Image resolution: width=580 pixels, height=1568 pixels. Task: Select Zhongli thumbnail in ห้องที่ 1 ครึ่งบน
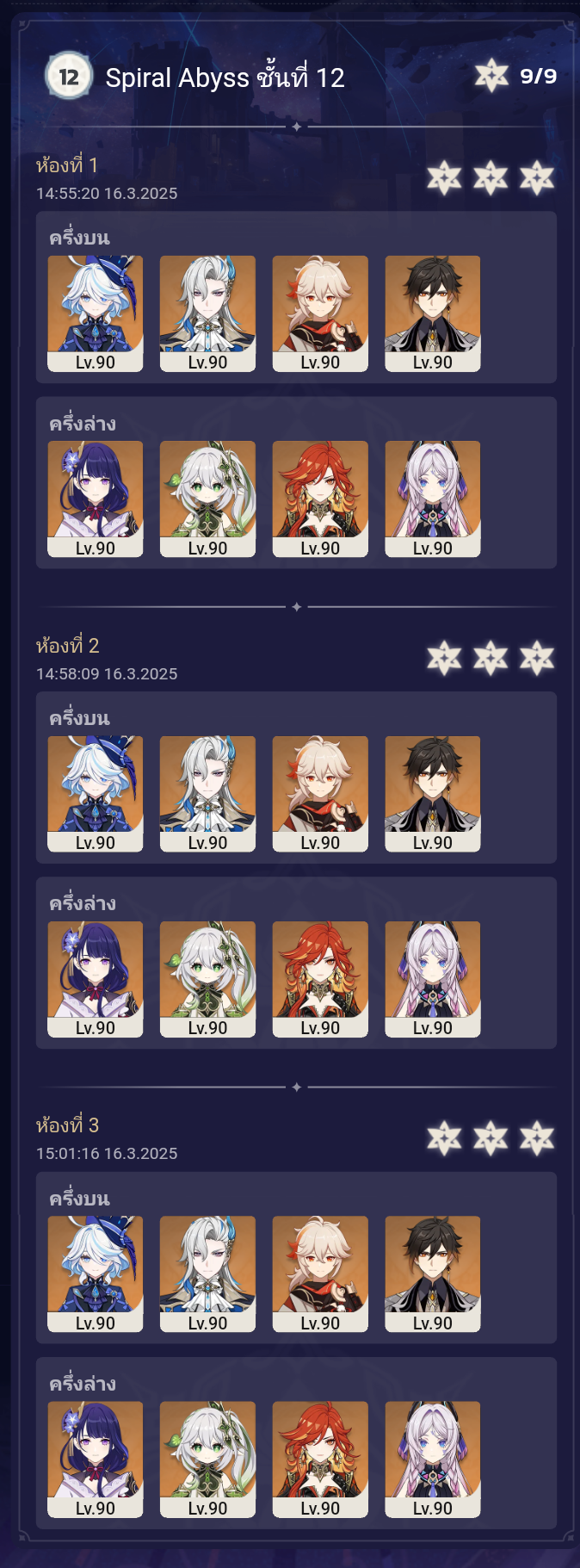click(433, 313)
